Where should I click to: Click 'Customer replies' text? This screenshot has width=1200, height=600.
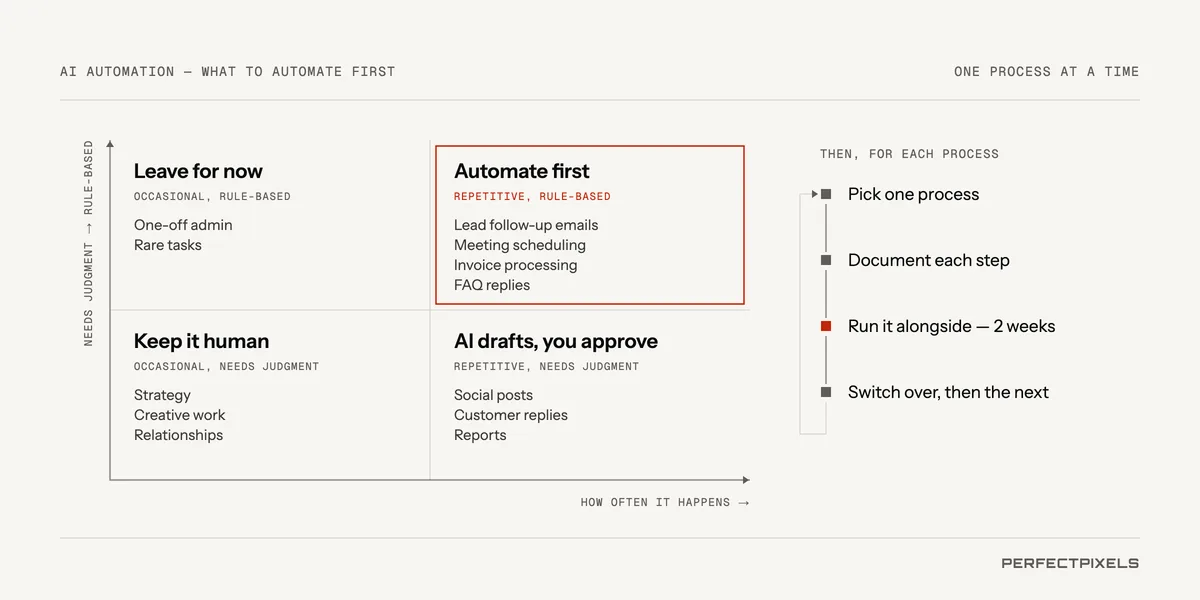pyautogui.click(x=511, y=415)
